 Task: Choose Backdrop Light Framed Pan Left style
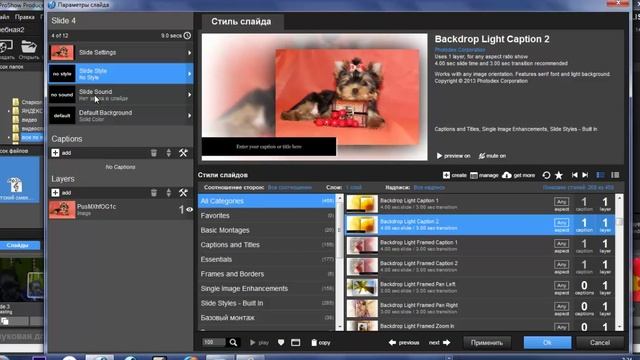click(x=480, y=287)
